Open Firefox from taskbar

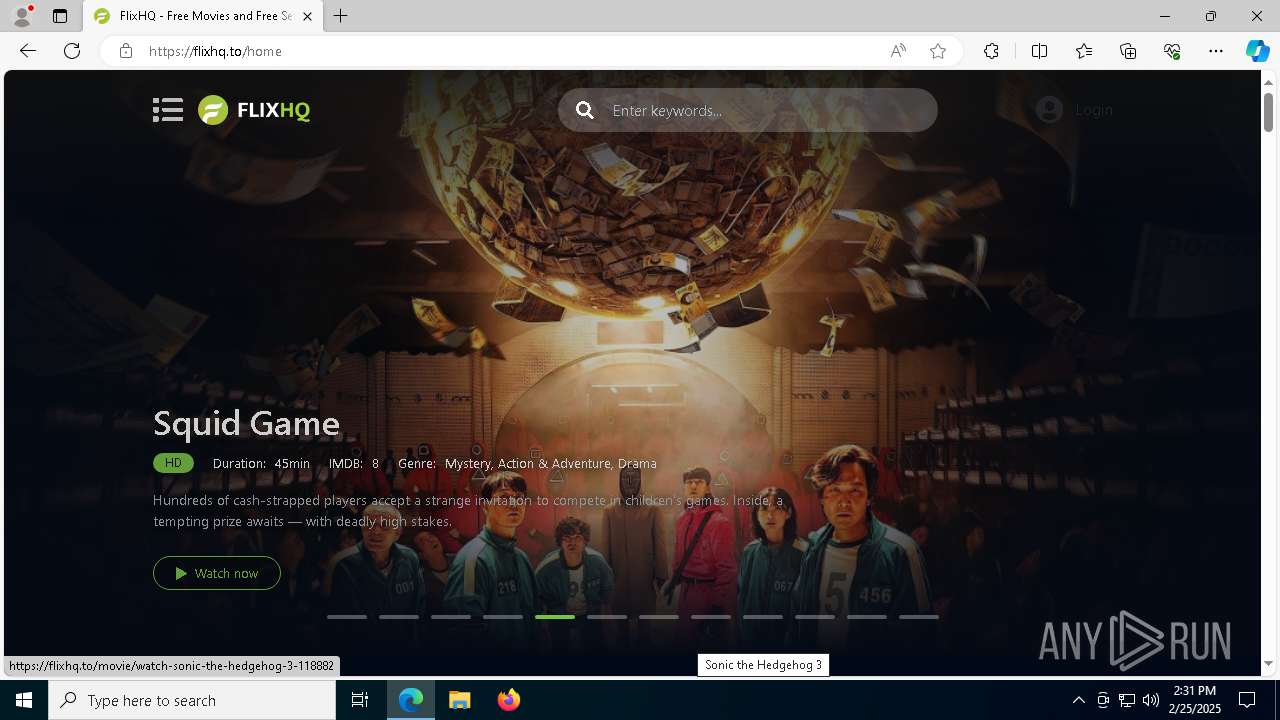508,700
